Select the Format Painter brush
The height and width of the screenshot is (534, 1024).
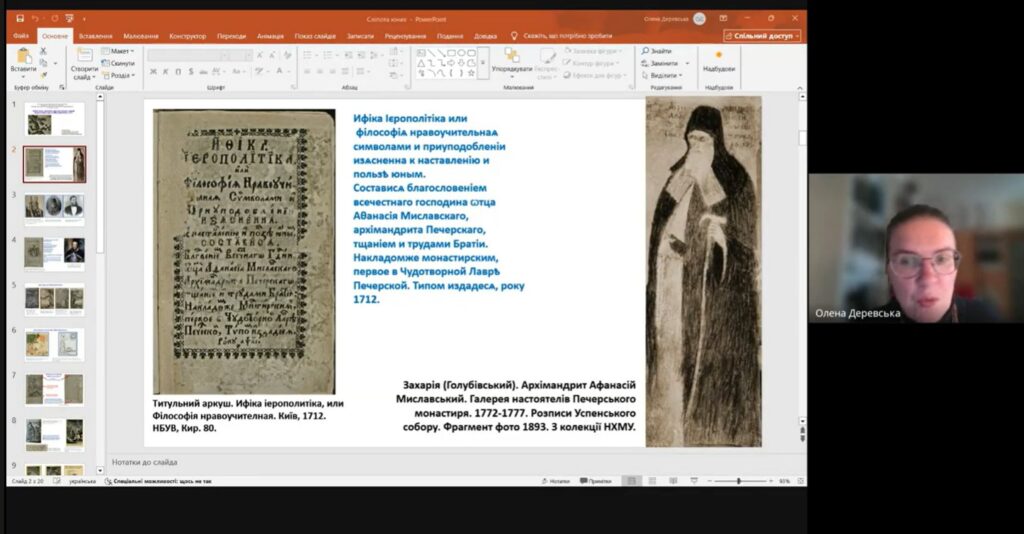(x=44, y=75)
